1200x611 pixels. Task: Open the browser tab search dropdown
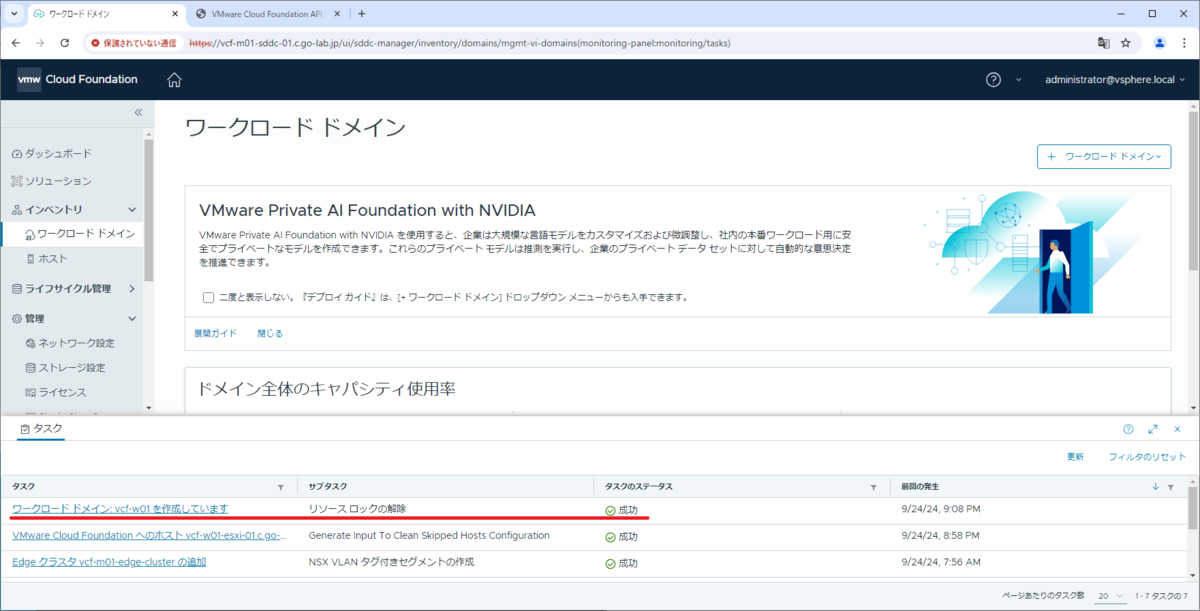point(14,14)
